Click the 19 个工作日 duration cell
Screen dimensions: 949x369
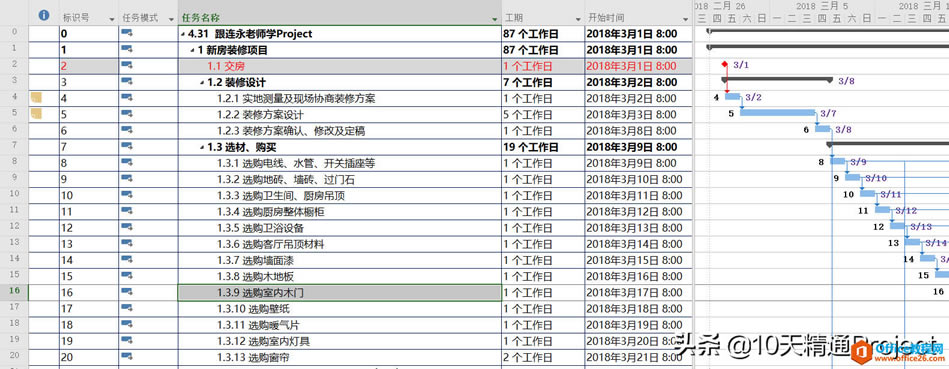click(543, 147)
